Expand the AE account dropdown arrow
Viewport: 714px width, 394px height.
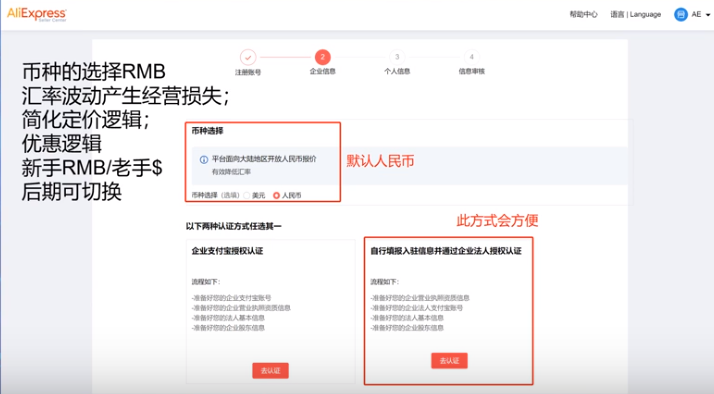[708, 15]
